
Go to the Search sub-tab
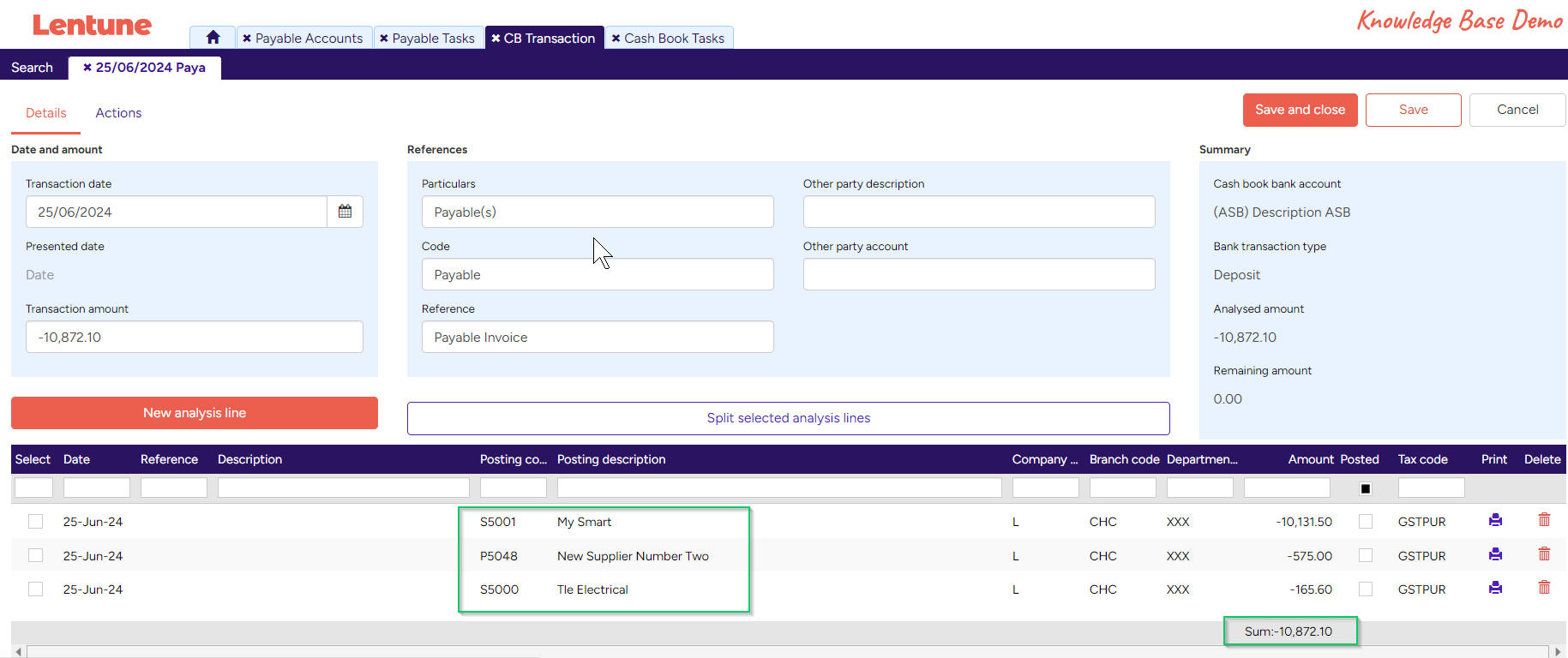coord(33,68)
